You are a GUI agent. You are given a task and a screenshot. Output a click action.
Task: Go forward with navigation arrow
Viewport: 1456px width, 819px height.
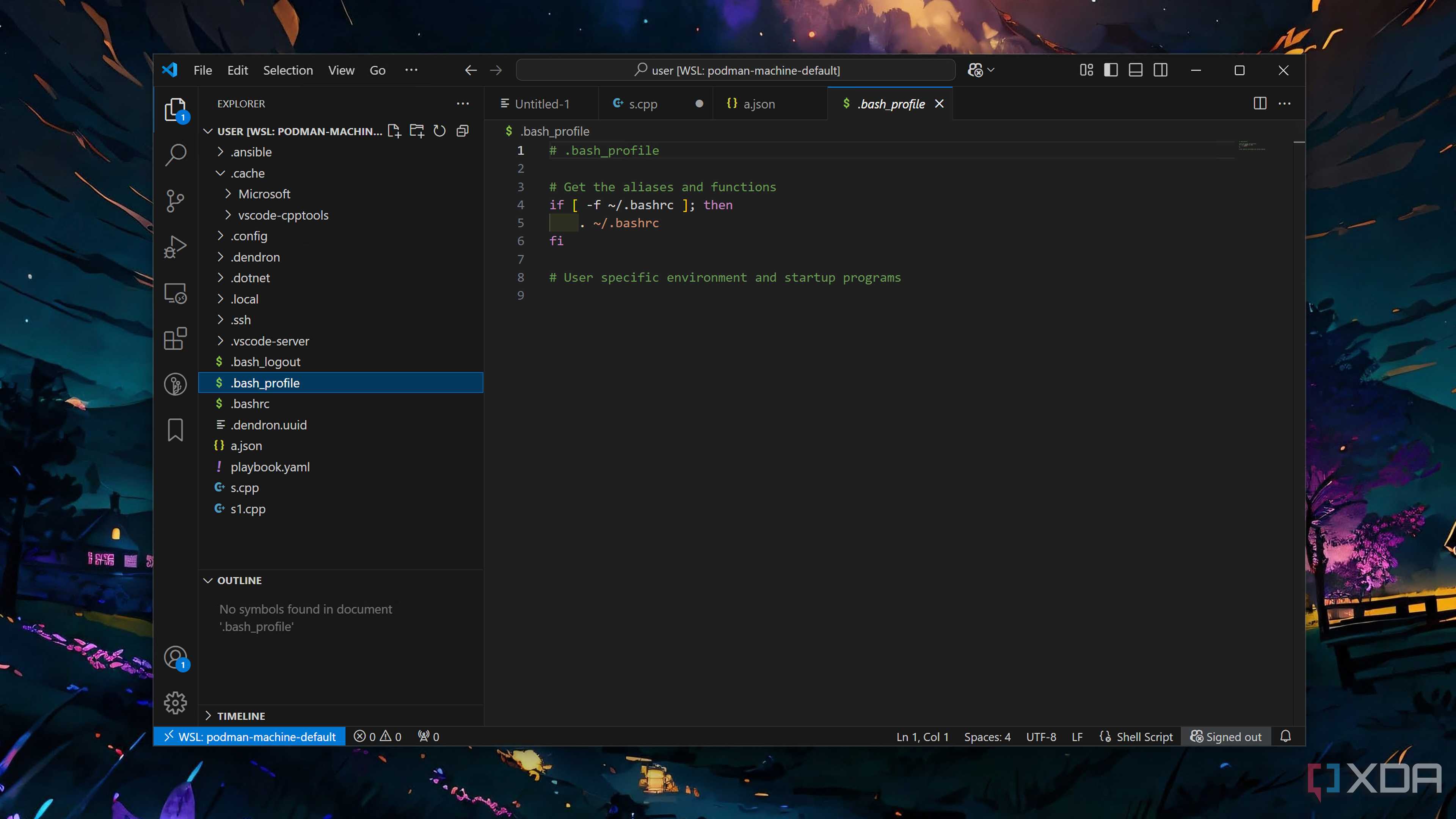tap(496, 70)
